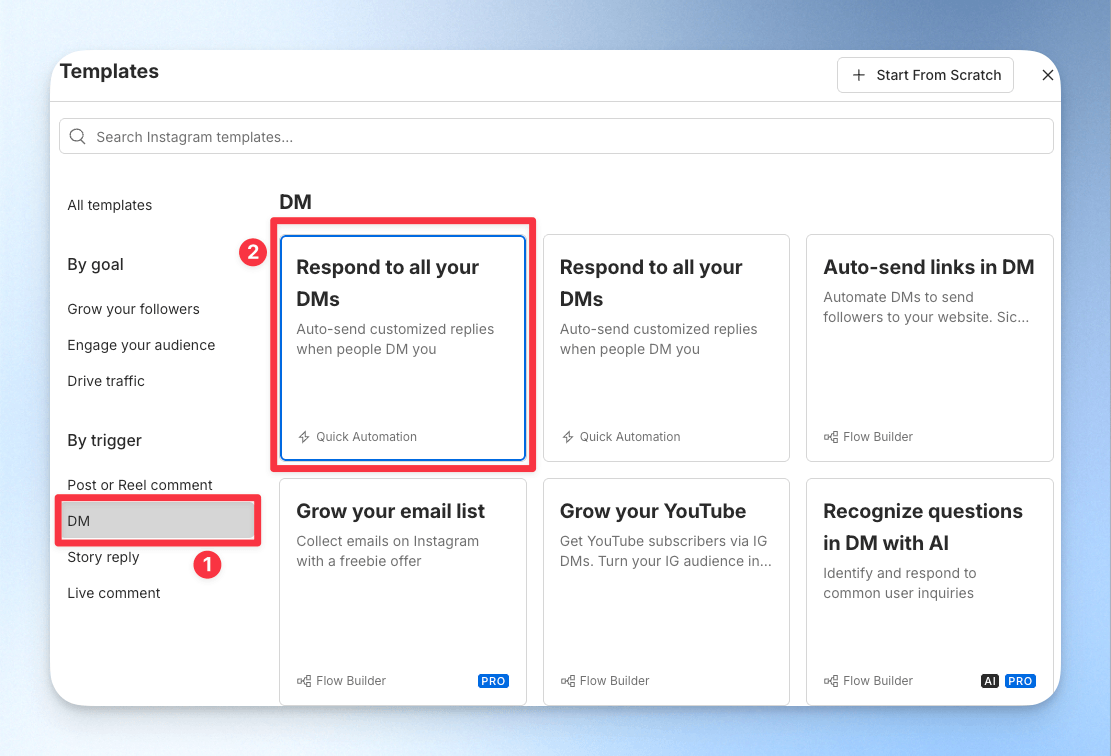Image resolution: width=1111 pixels, height=756 pixels.
Task: Open the Auto-send links in DM template
Action: pos(930,348)
